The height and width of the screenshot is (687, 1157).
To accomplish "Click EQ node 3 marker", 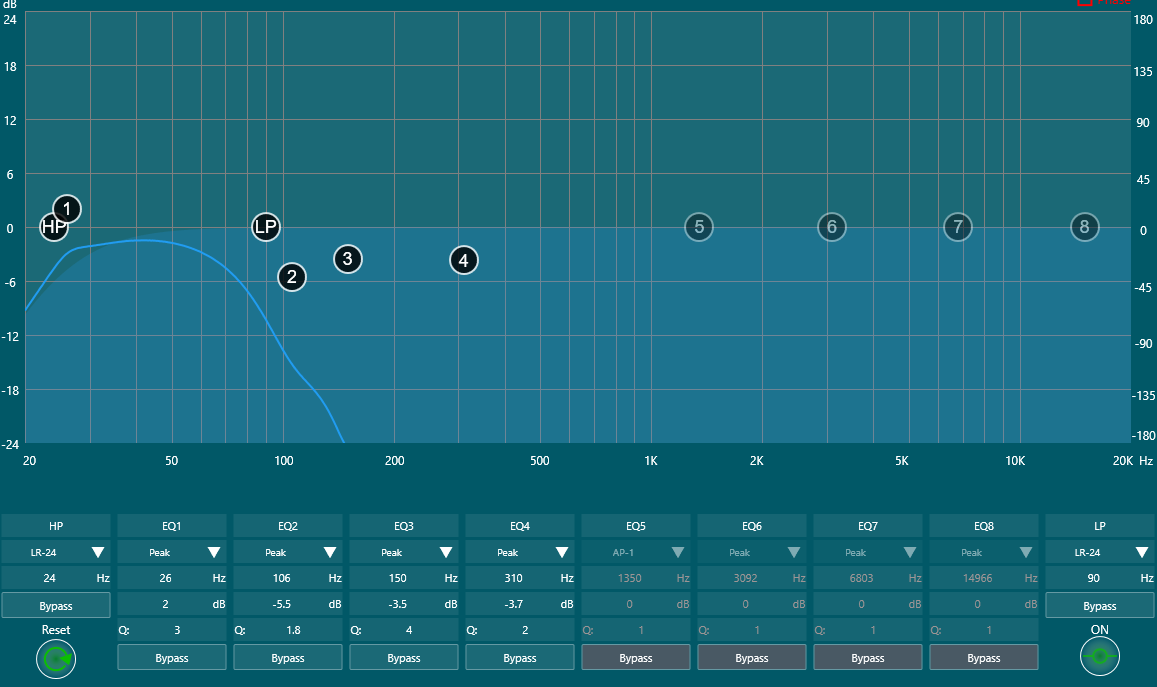I will (347, 259).
